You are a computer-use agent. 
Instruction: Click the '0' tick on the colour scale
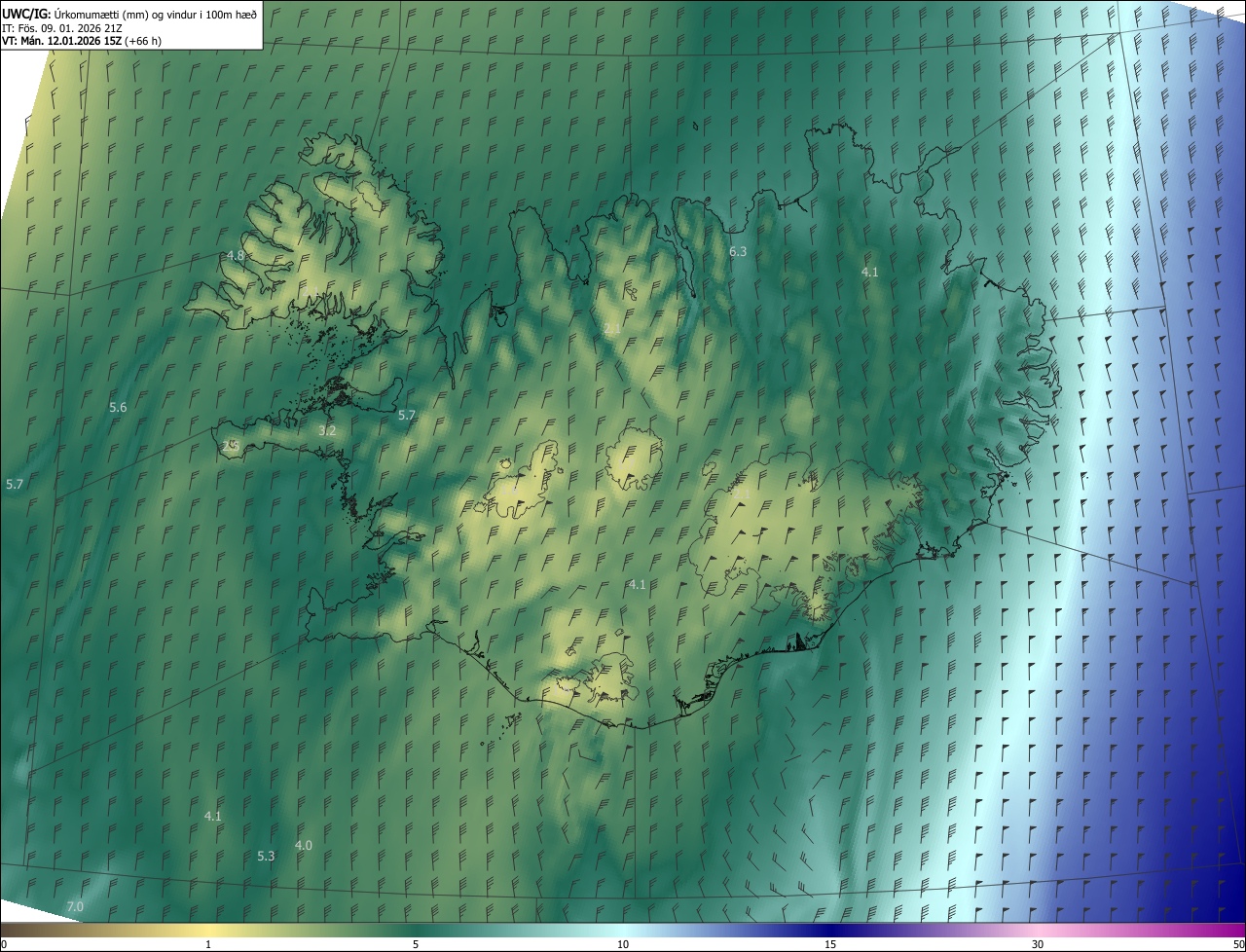click(x=4, y=944)
